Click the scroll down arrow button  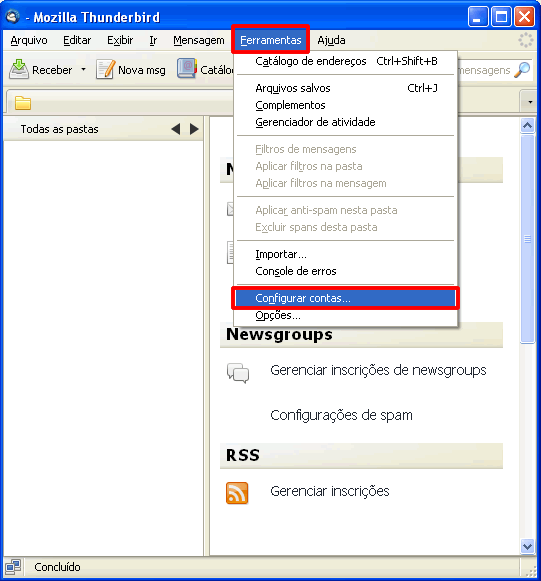pos(527,546)
